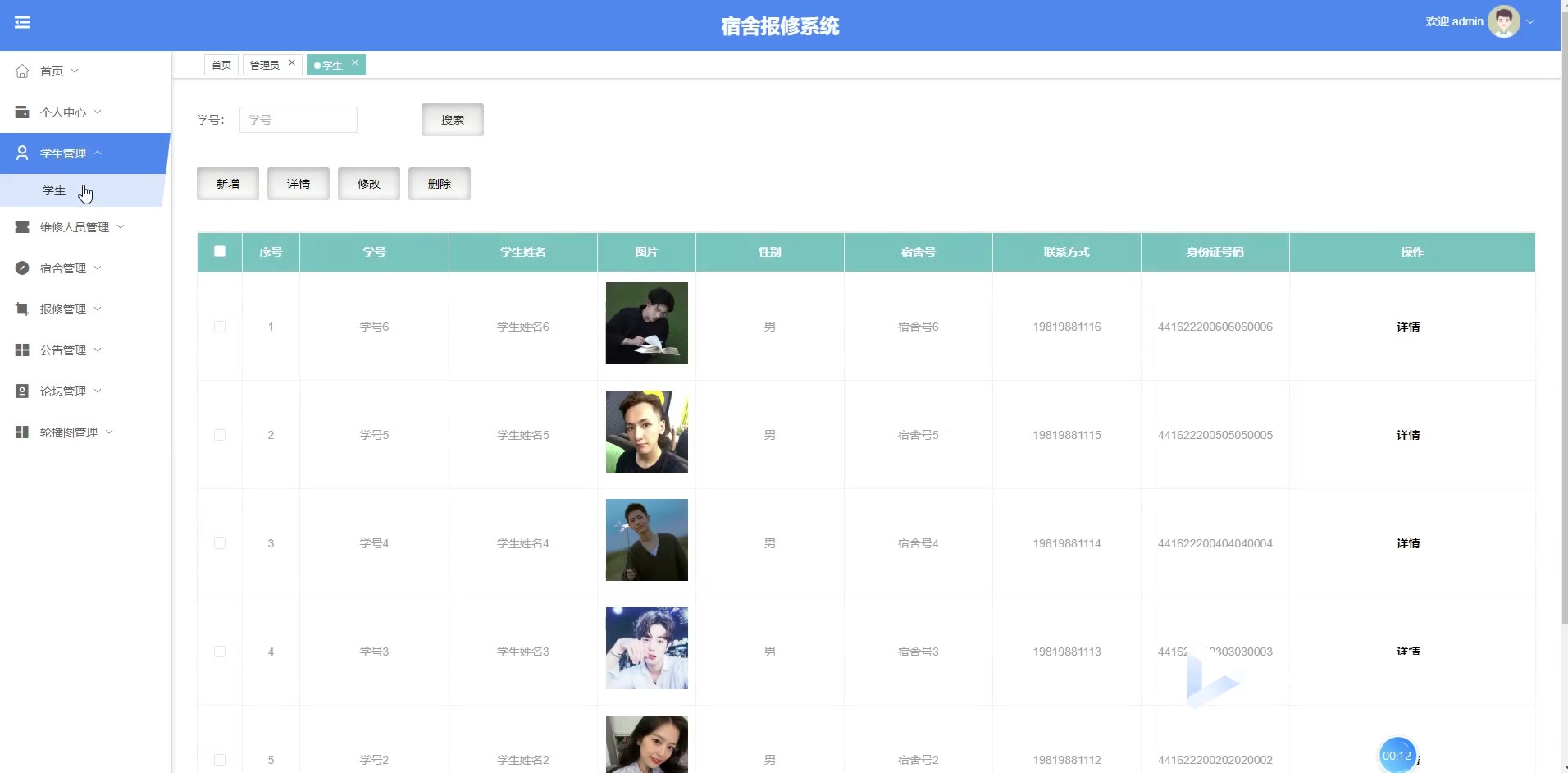The image size is (1568, 773).
Task: Open the admin user dropdown arrow
Action: (1530, 22)
